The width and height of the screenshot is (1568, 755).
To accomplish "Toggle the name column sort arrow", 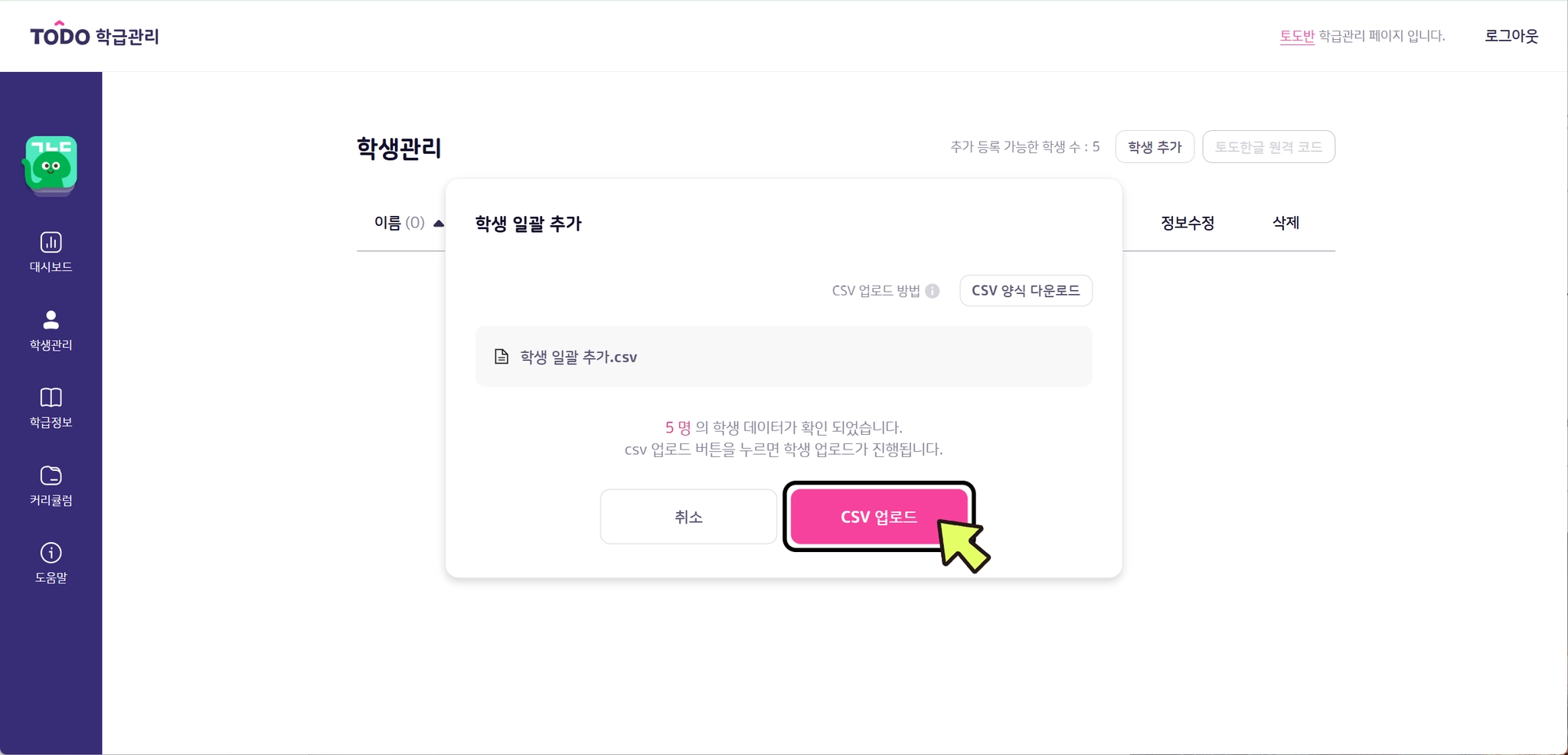I will (x=438, y=224).
